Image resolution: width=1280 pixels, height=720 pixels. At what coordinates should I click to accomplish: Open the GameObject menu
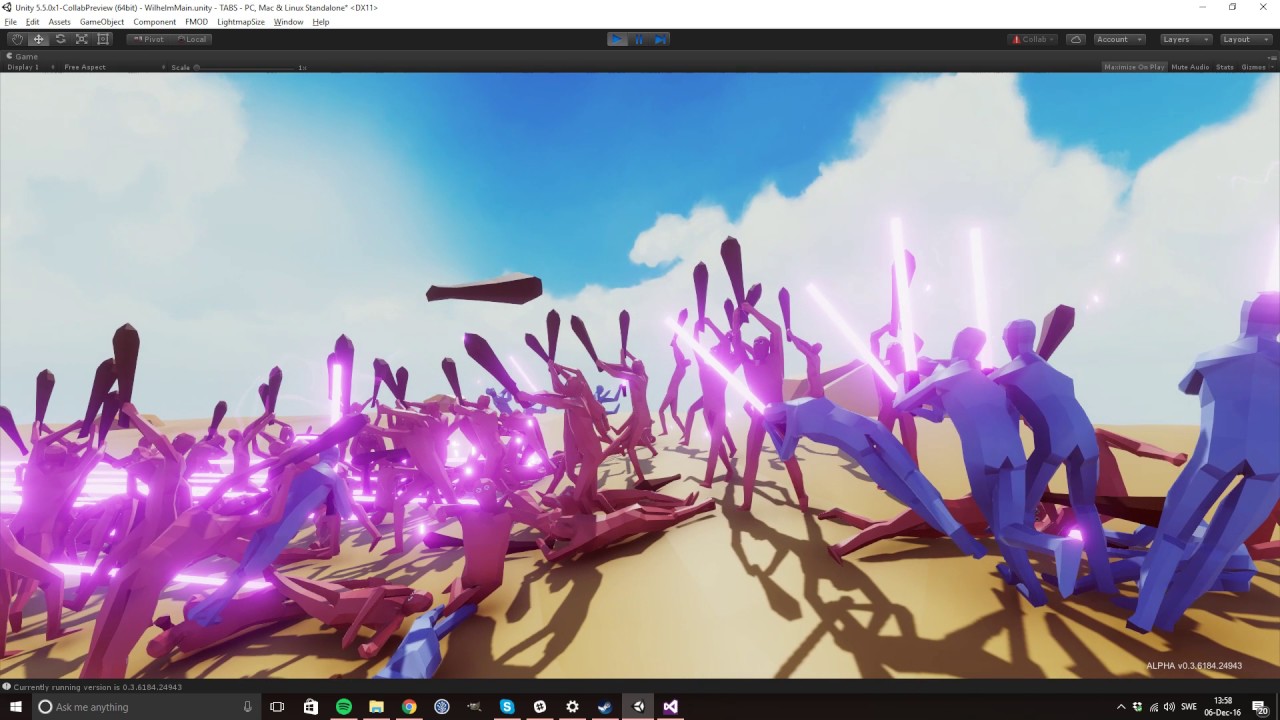click(102, 22)
